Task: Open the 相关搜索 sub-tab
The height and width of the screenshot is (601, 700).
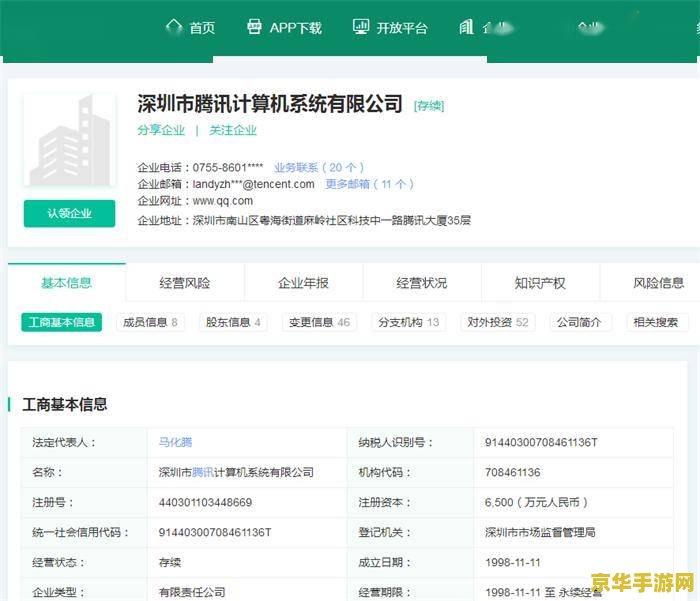Action: (656, 322)
